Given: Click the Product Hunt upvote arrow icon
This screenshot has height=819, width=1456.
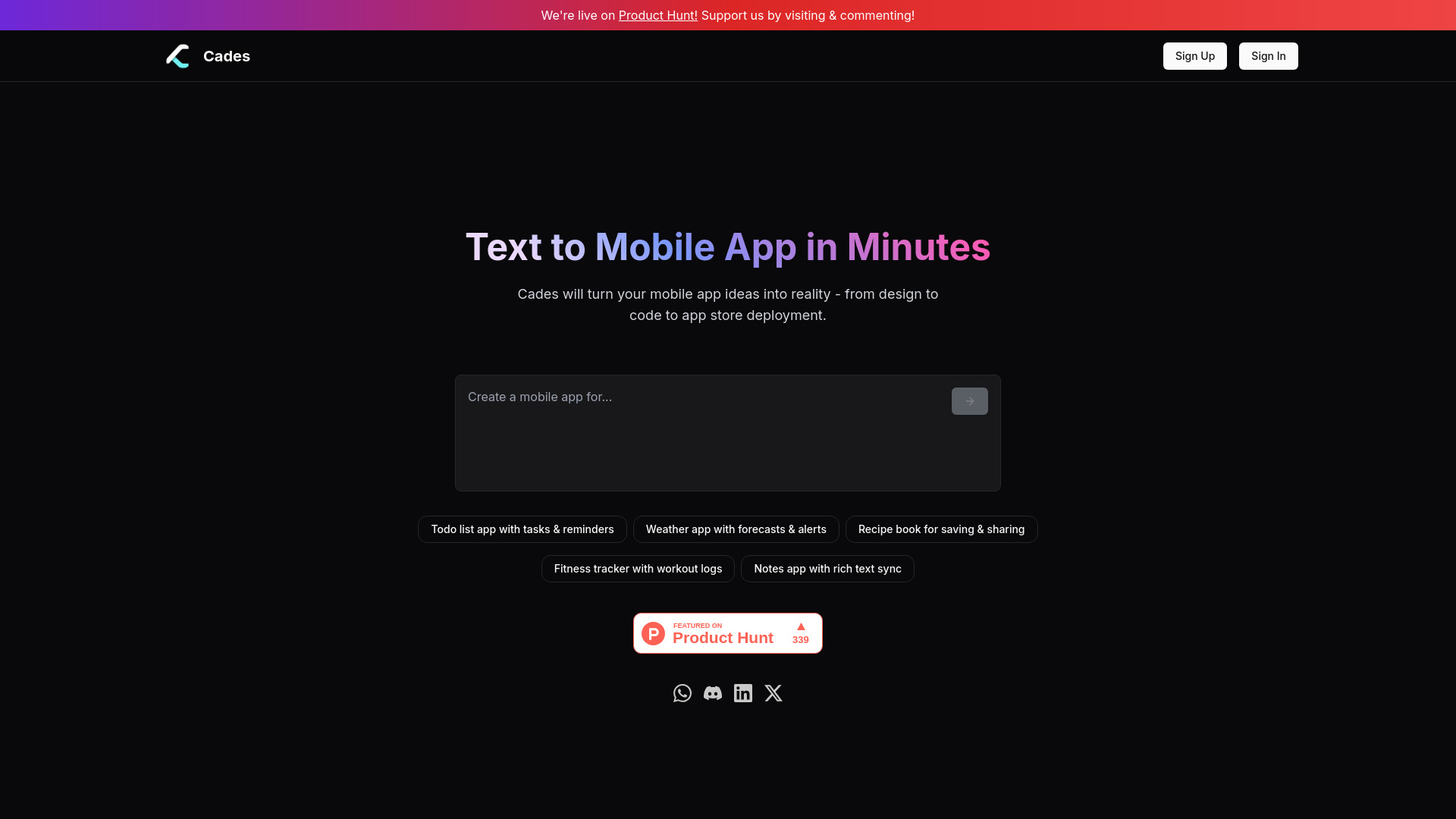Looking at the screenshot, I should click(x=800, y=626).
